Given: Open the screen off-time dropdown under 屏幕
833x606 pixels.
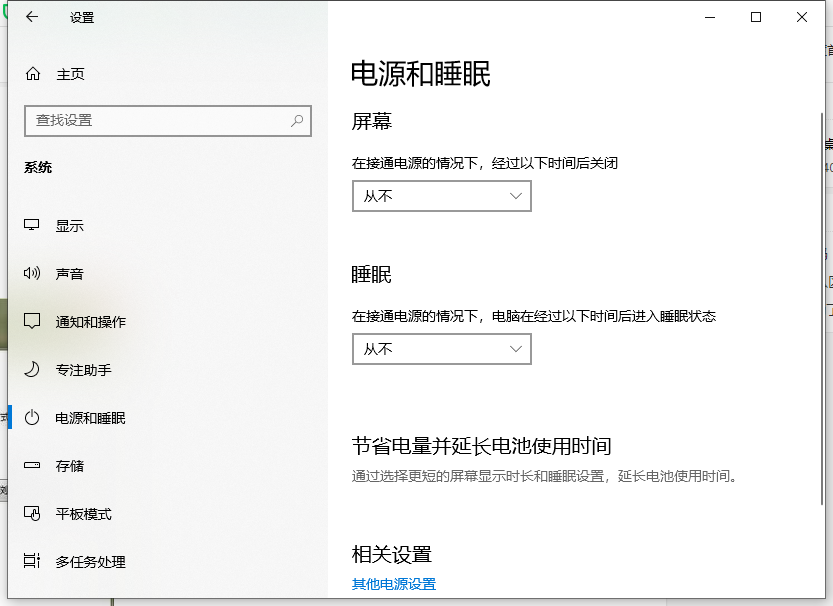Looking at the screenshot, I should (441, 196).
